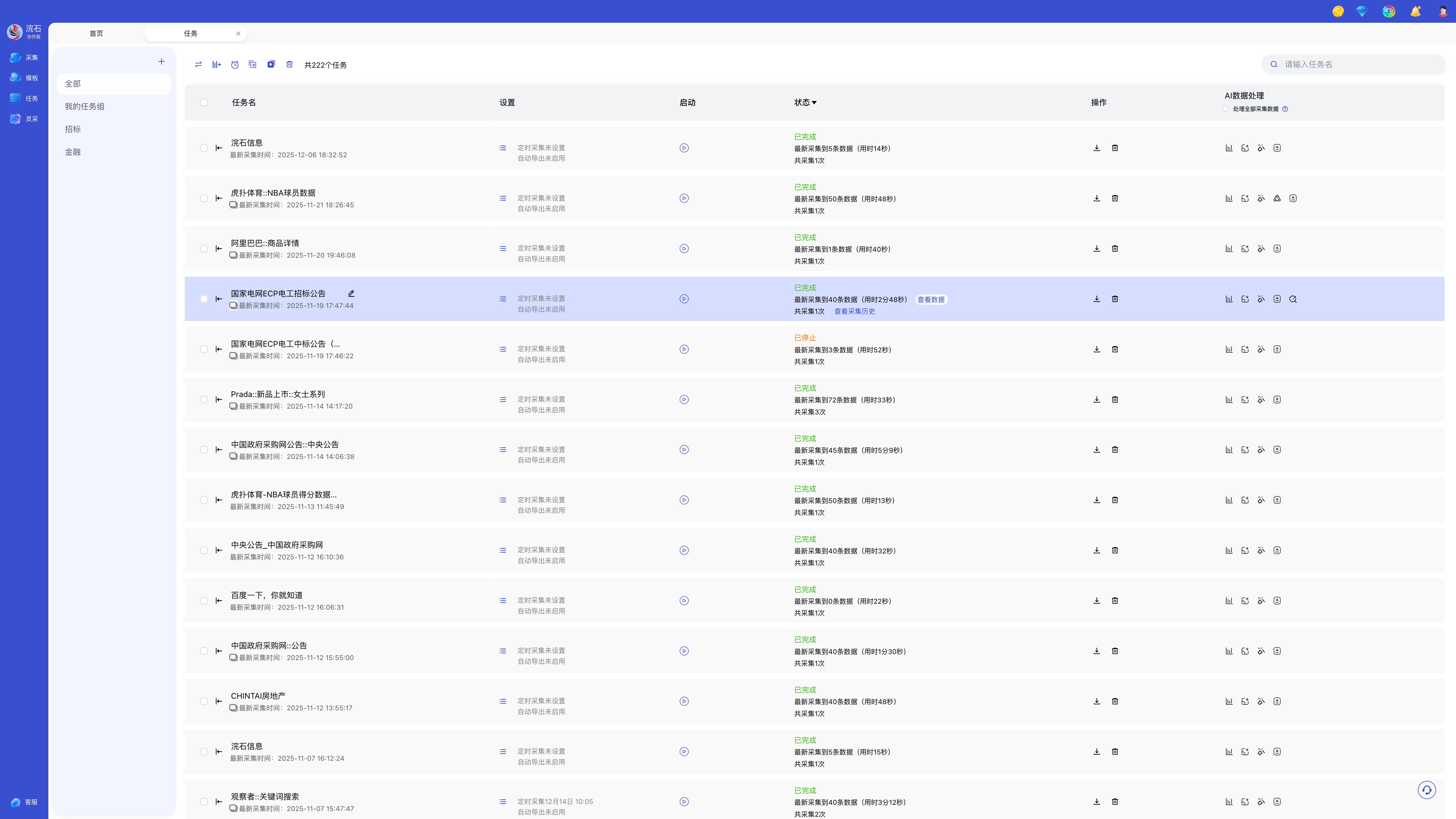The width and height of the screenshot is (1456, 819).
Task: Download data for 阿里巴巴::商品详情 task
Action: [1097, 249]
